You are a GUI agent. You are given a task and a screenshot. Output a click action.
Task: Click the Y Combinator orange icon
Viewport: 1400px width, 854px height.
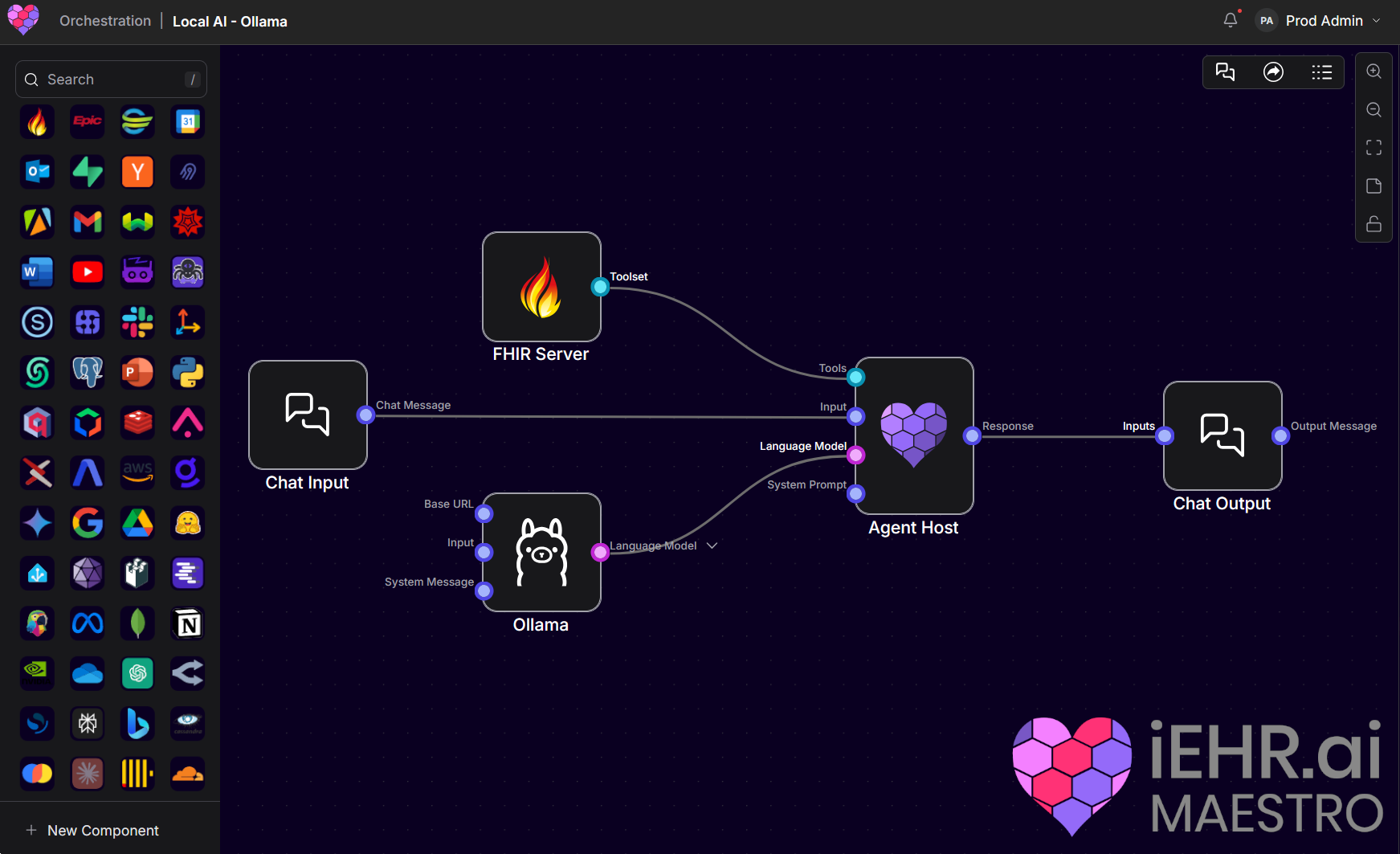click(137, 171)
